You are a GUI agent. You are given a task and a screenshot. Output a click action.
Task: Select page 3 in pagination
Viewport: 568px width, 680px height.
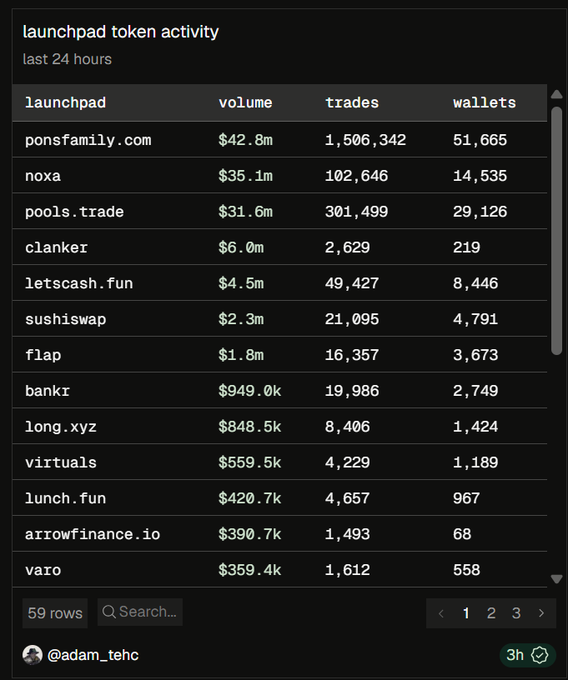tap(516, 613)
